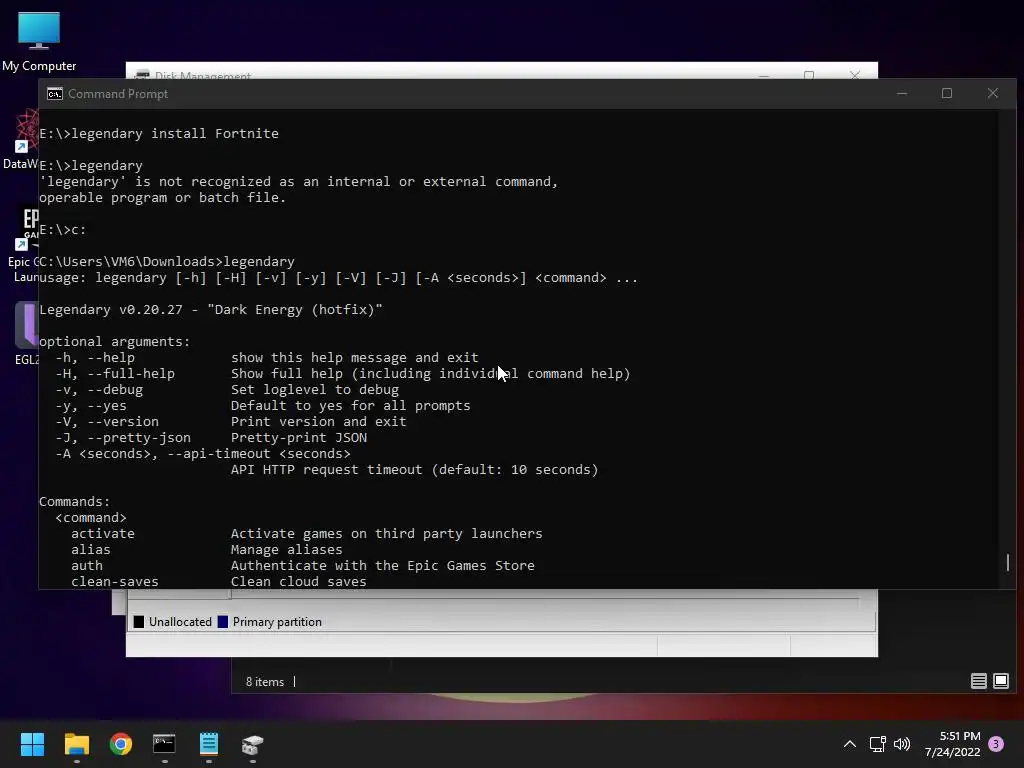Viewport: 1024px width, 768px height.
Task: Click the 'Legendary v0.20.27' version line
Action: click(210, 310)
